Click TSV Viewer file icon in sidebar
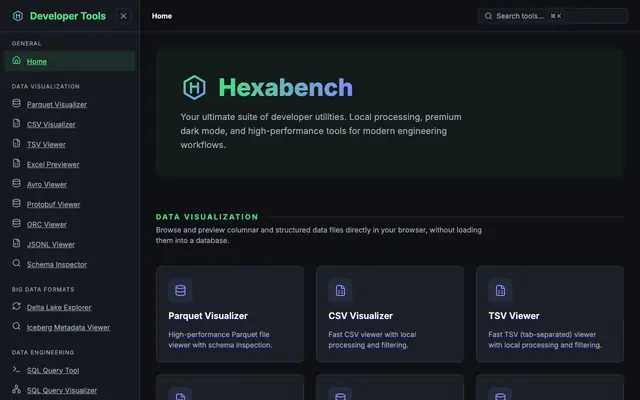The width and height of the screenshot is (640, 400). tap(16, 143)
